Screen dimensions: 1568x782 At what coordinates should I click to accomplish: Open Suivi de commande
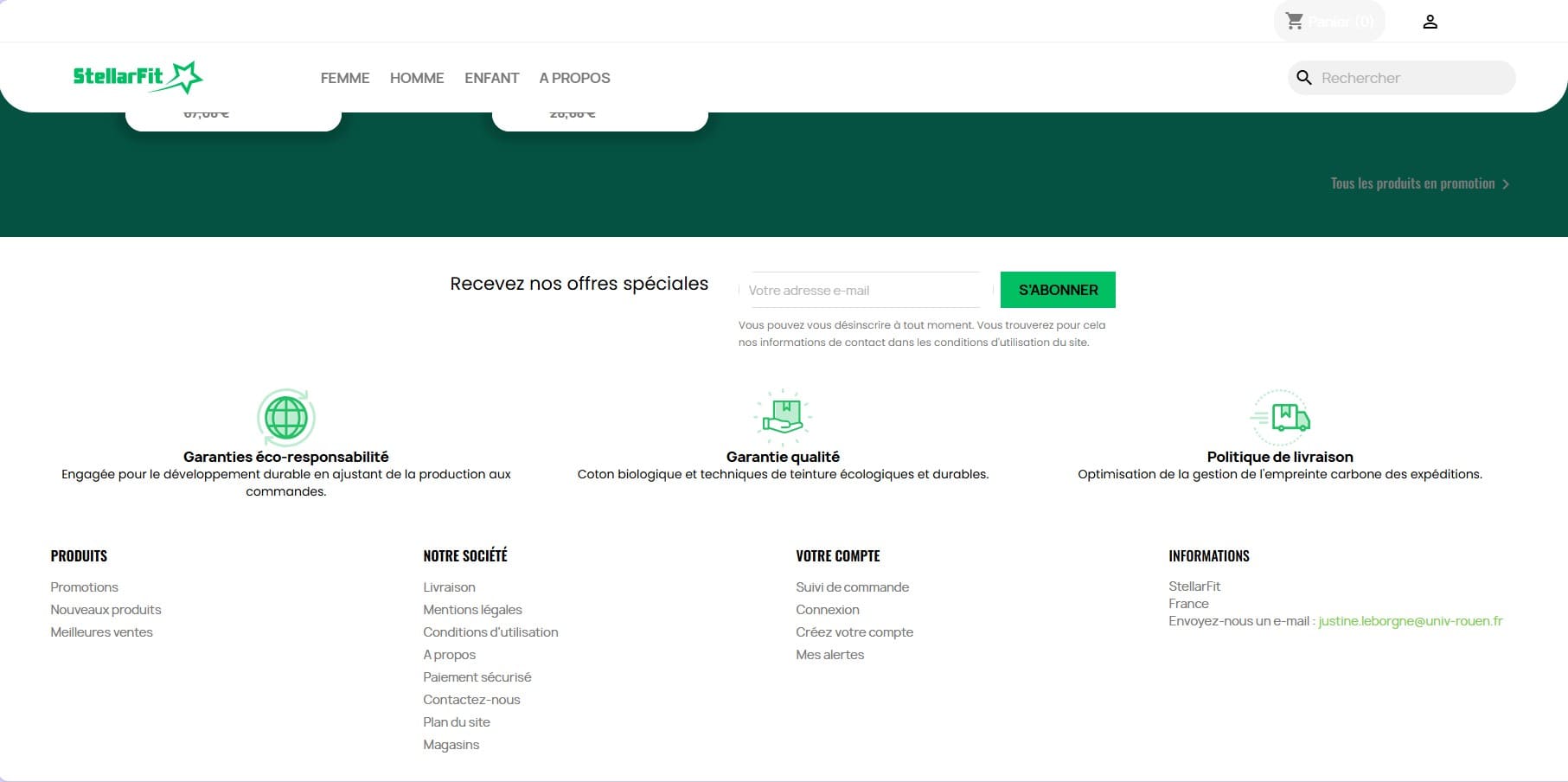852,586
